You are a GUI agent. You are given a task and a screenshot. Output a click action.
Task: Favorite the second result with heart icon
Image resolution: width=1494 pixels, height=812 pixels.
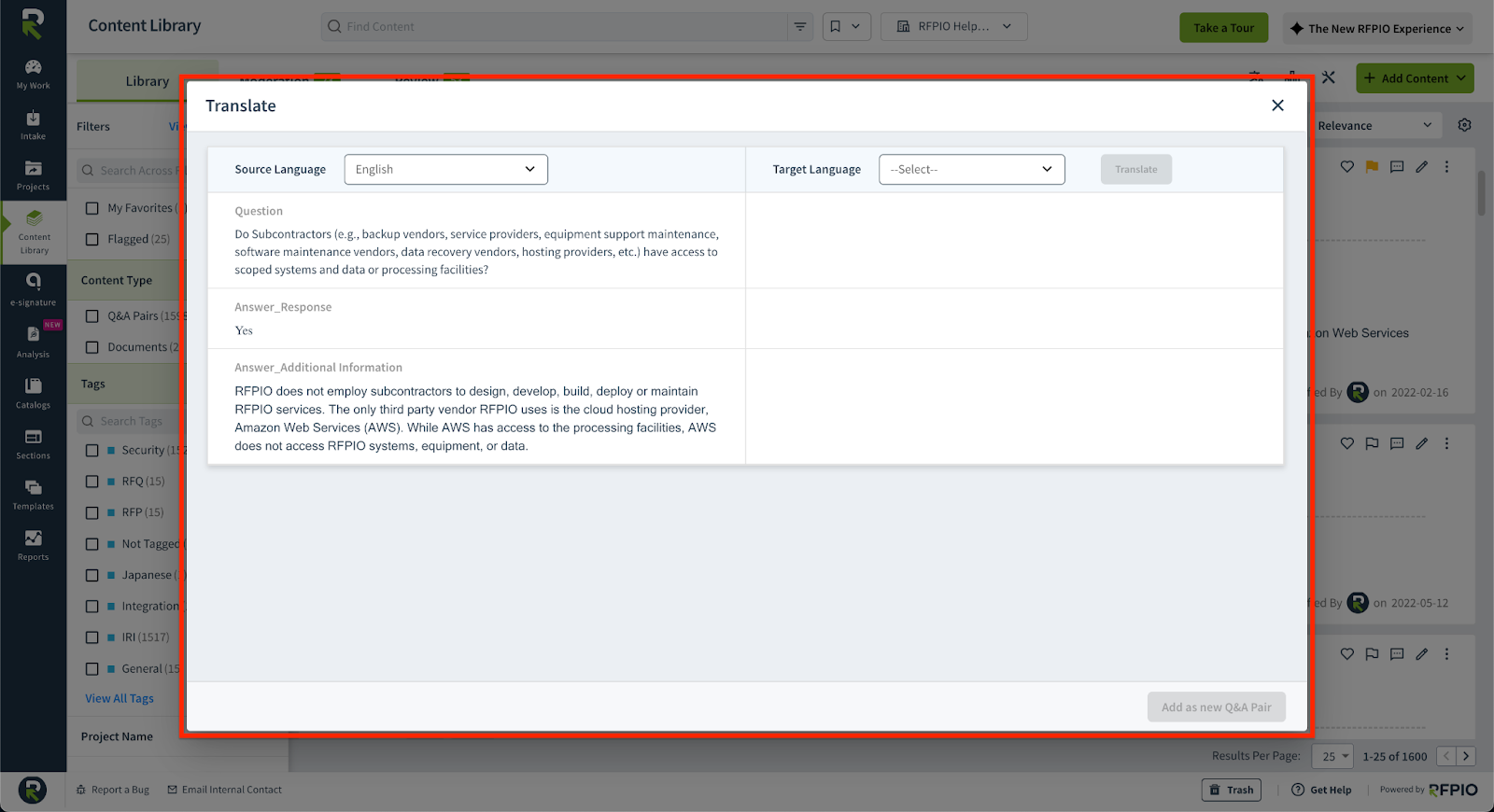coord(1346,443)
